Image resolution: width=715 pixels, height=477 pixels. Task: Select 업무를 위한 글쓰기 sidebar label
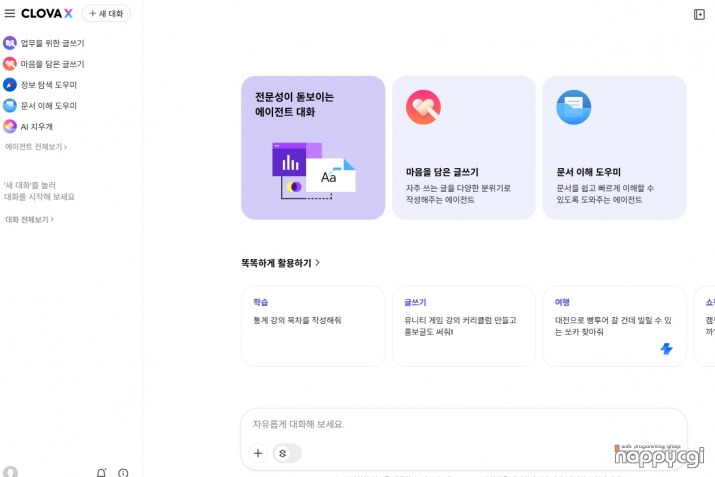(52, 43)
